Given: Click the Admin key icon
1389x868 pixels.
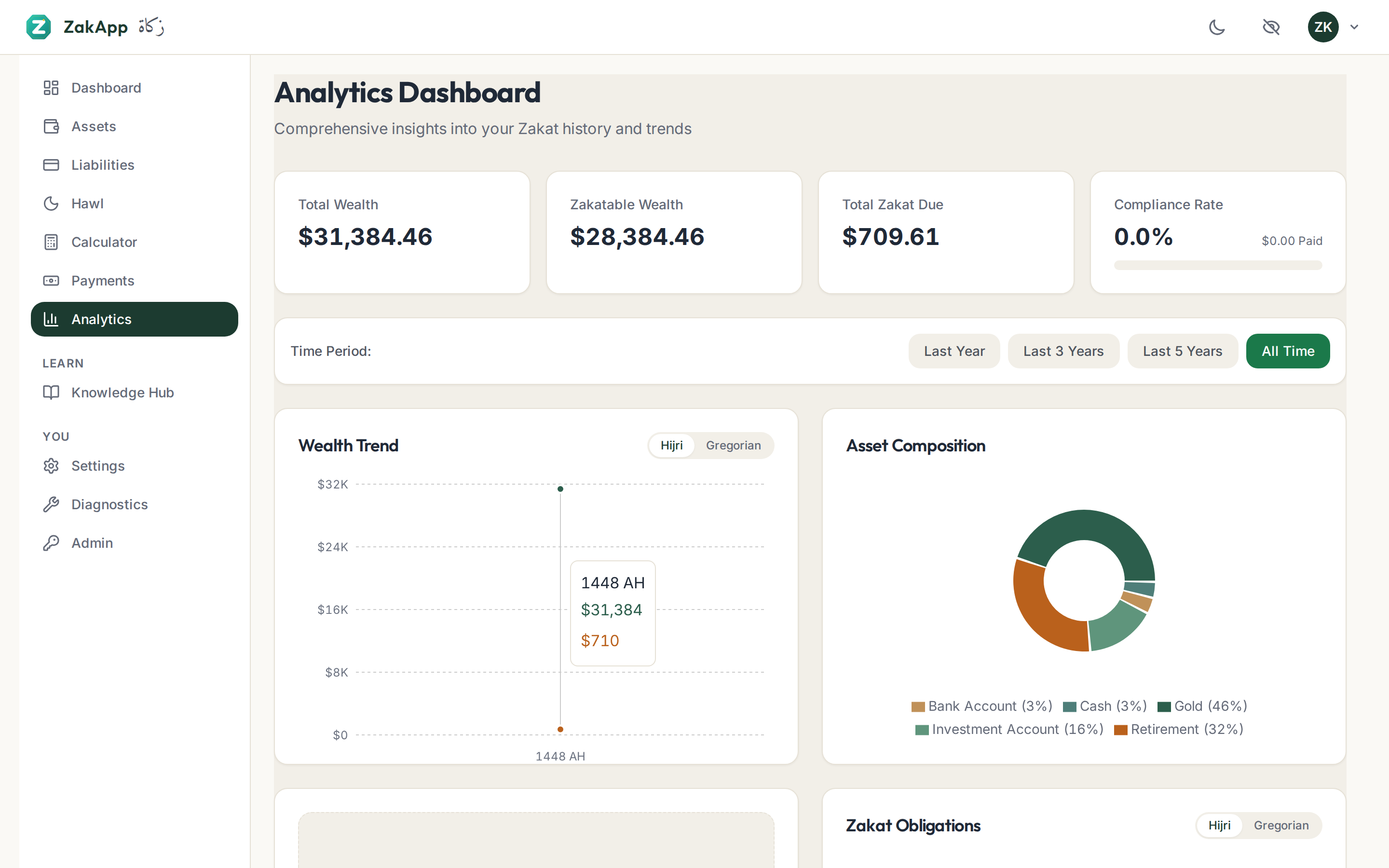Looking at the screenshot, I should pyautogui.click(x=51, y=542).
